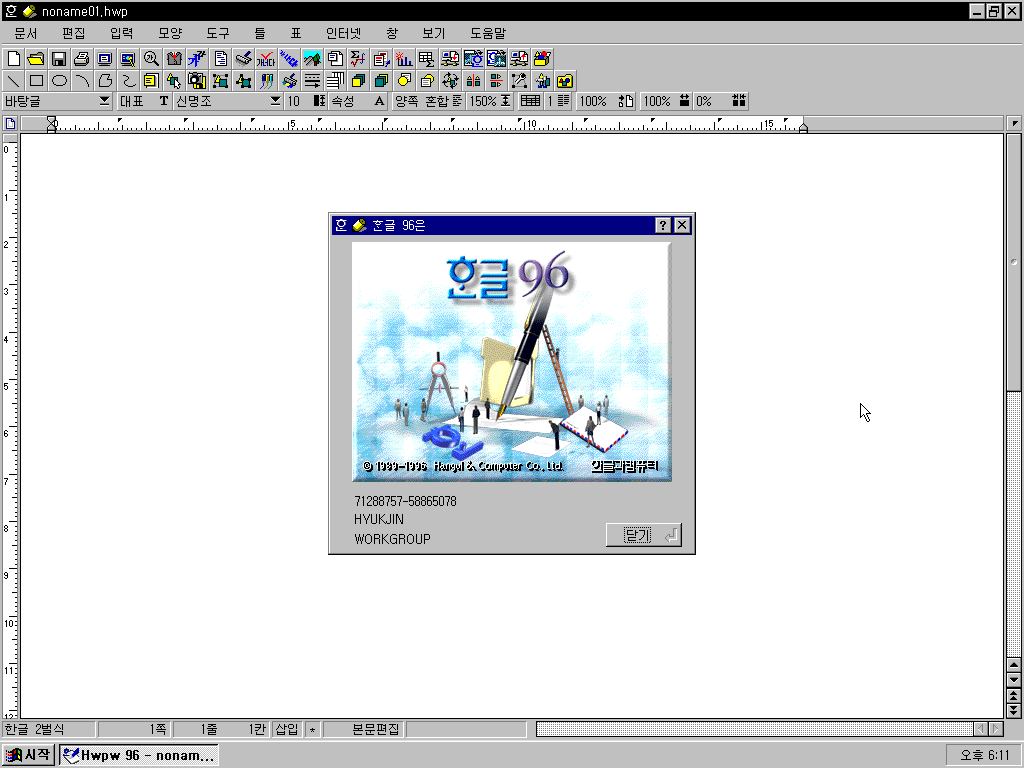
Task: Click the Save floppy disk icon
Action: click(x=59, y=59)
